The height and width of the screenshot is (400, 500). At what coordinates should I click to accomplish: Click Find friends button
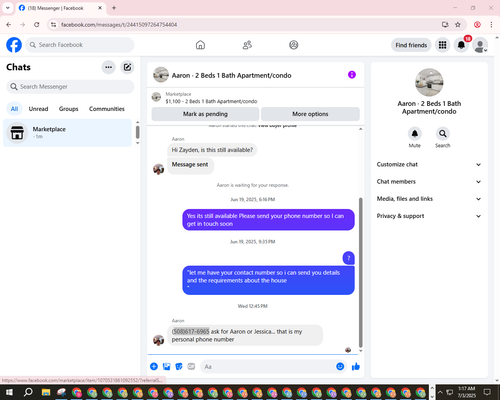[411, 45]
